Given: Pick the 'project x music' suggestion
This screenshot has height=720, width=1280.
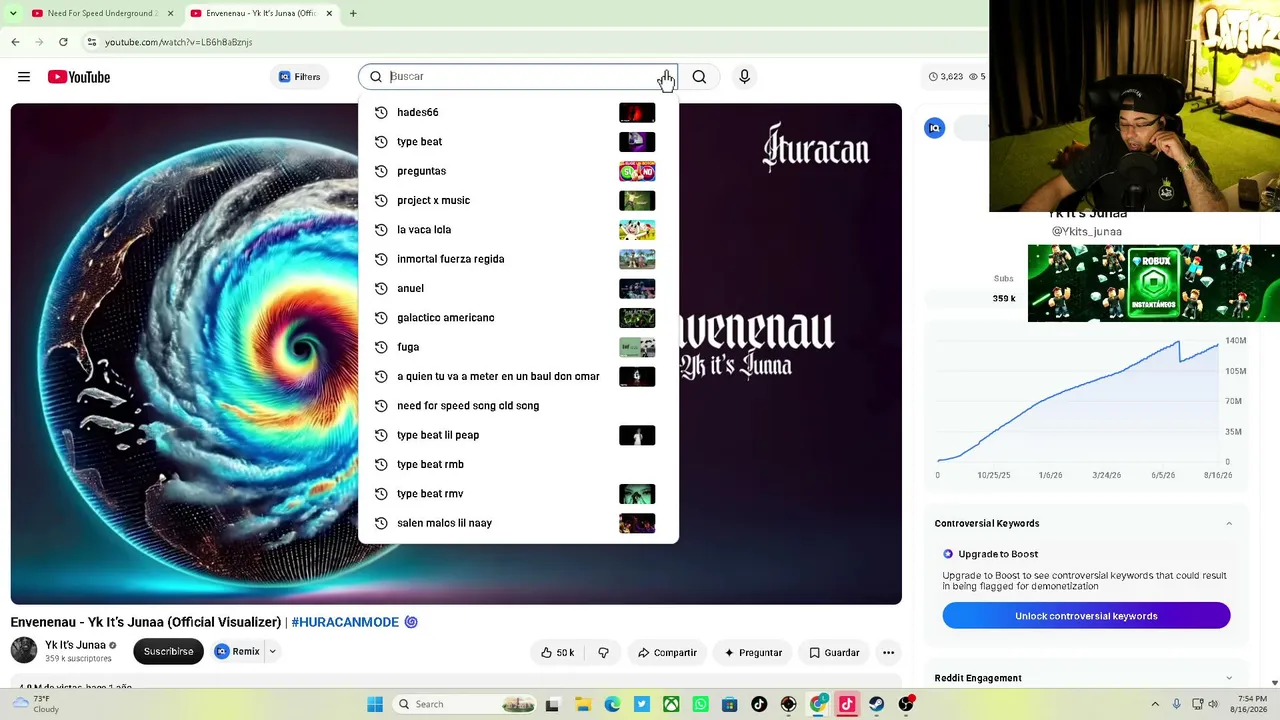Looking at the screenshot, I should click(x=518, y=200).
